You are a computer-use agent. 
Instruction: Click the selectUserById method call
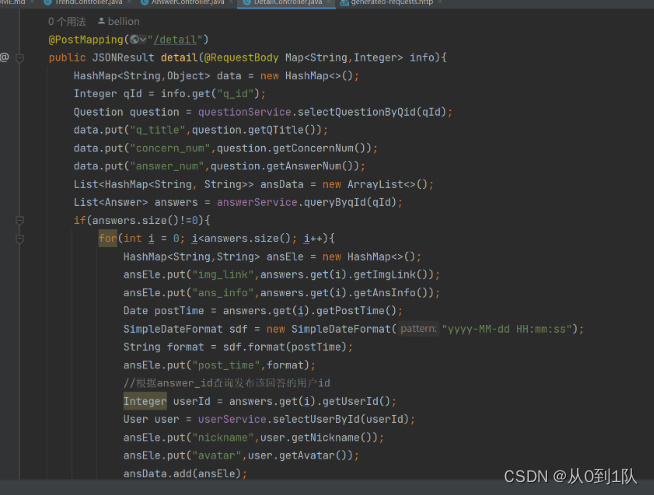pos(316,419)
